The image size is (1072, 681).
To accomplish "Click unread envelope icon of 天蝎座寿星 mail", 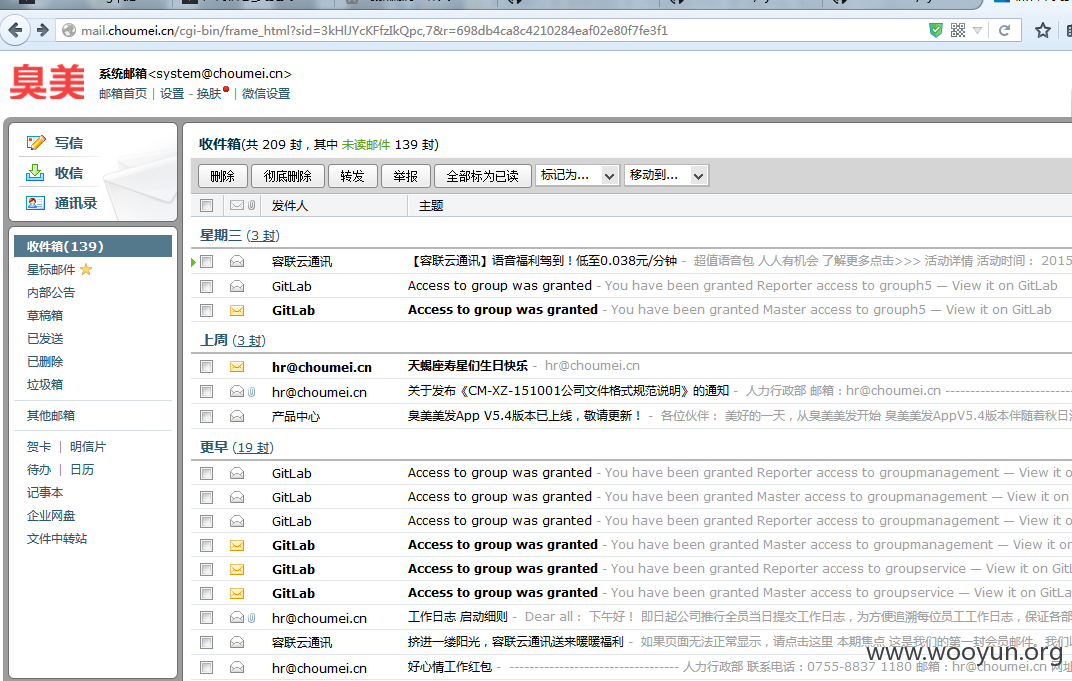I will (x=237, y=367).
